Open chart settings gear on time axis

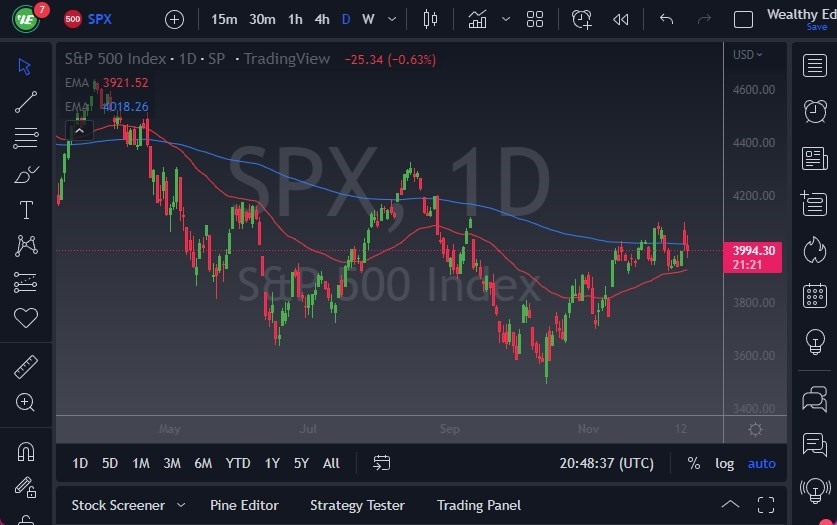[755, 429]
